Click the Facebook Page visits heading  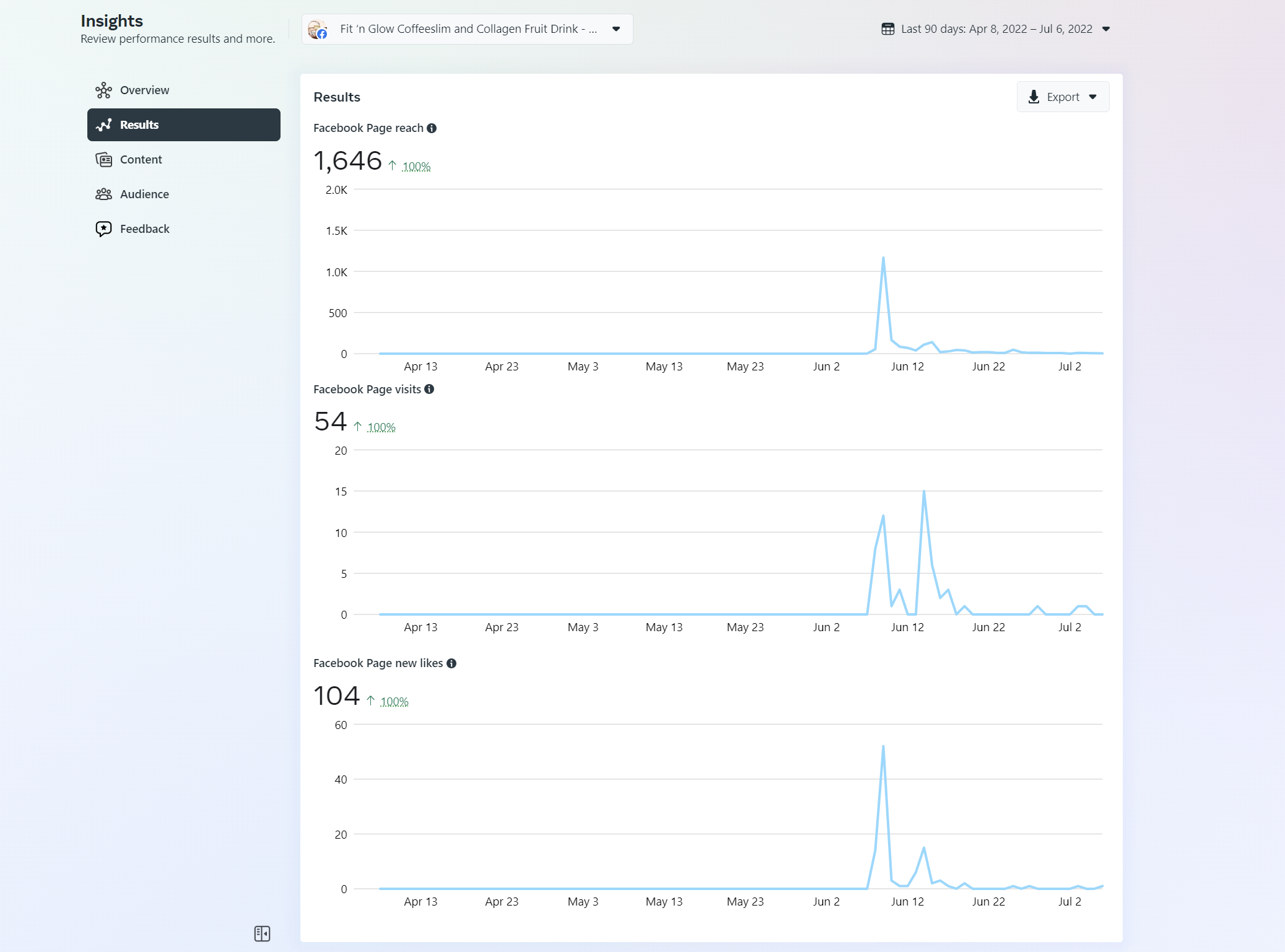coord(367,389)
